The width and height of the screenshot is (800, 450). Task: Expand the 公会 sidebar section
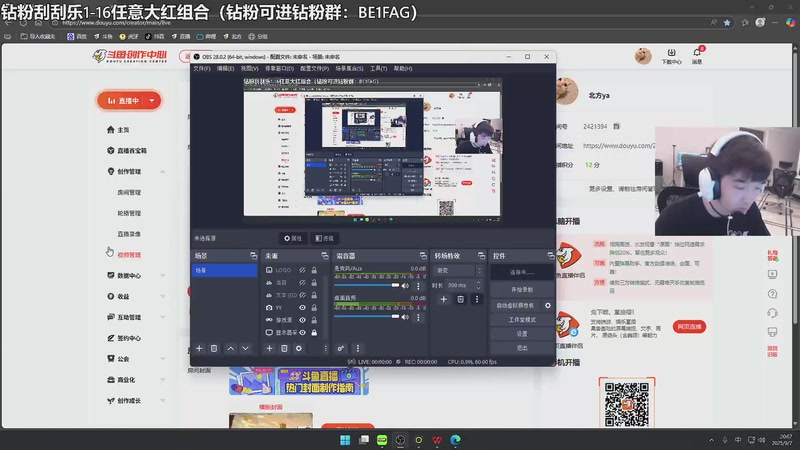coord(163,359)
